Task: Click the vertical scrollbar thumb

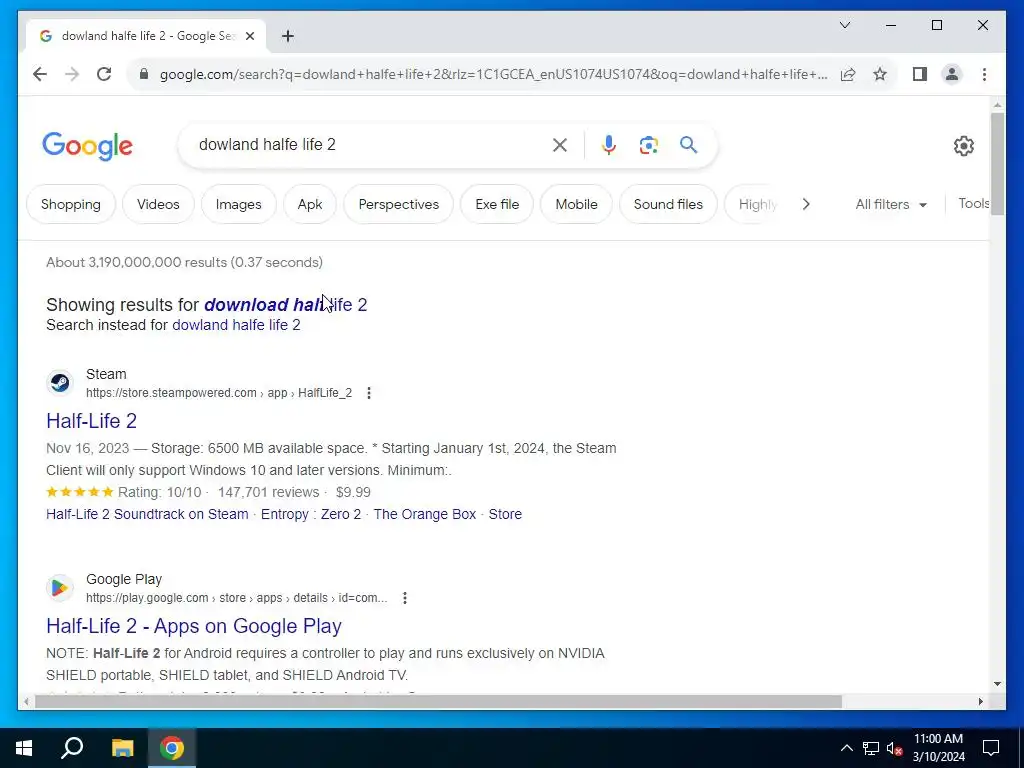Action: pyautogui.click(x=997, y=162)
